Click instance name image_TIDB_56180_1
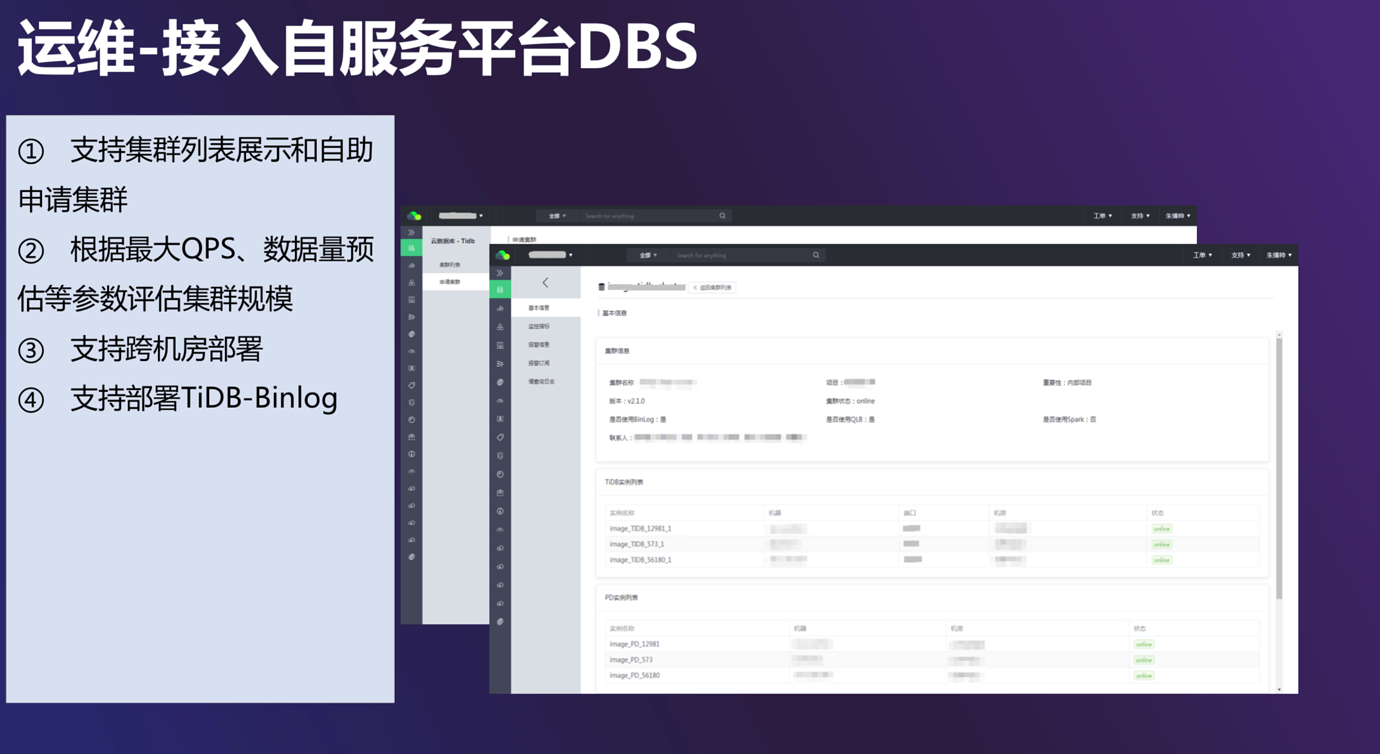This screenshot has height=754, width=1380. pyautogui.click(x=640, y=560)
